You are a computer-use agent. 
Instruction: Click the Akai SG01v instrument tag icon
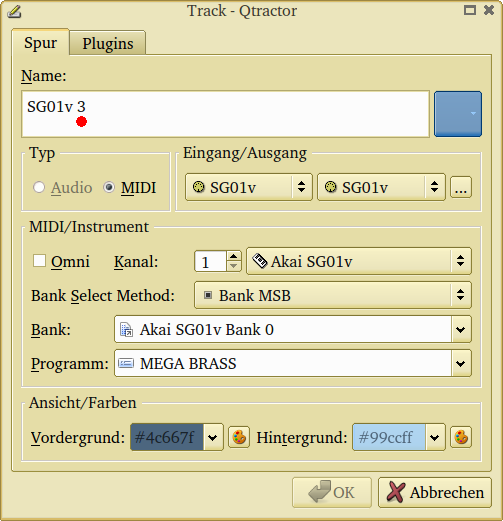pos(260,261)
